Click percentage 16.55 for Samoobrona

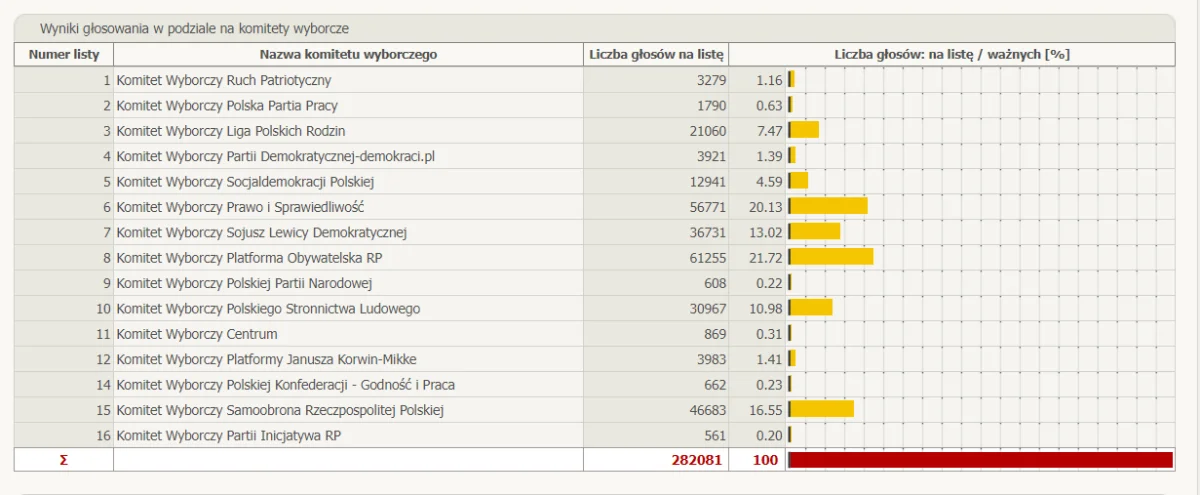(x=765, y=410)
